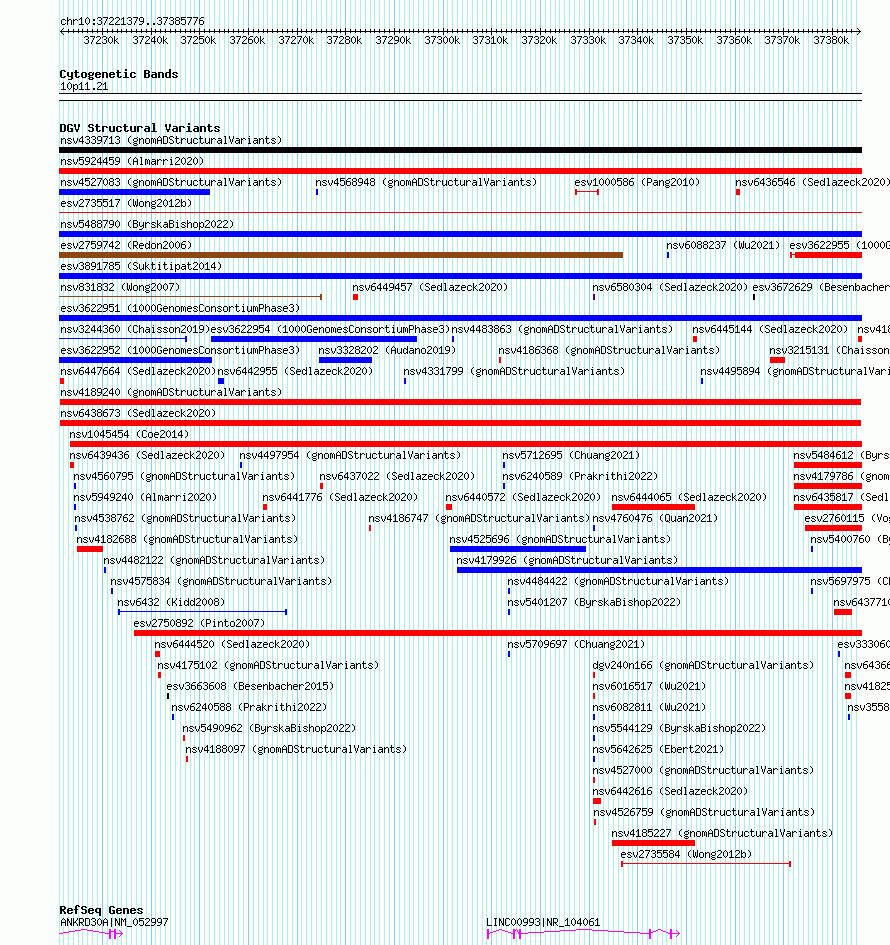890x945 pixels.
Task: Open nsv6442616 (Sedlazeck2020) label
Action: [670, 791]
